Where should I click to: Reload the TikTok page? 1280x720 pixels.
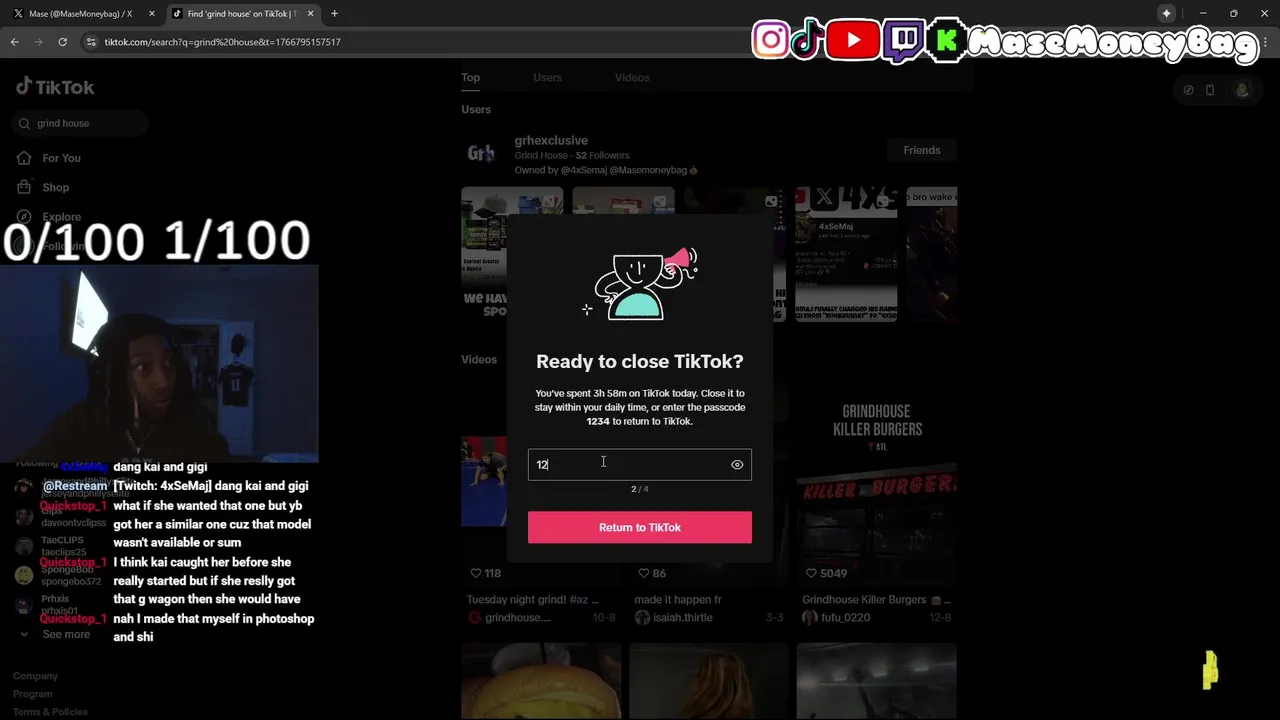pos(62,42)
